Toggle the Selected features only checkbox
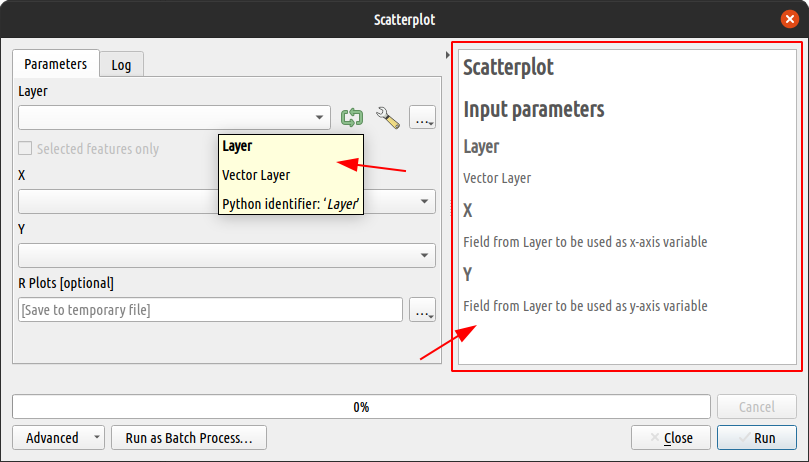809x462 pixels. point(26,149)
